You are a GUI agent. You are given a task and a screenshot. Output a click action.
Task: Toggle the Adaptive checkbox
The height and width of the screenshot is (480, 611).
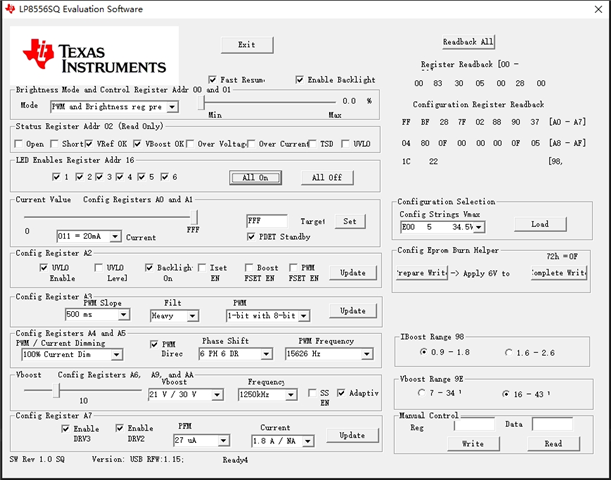[x=341, y=393]
